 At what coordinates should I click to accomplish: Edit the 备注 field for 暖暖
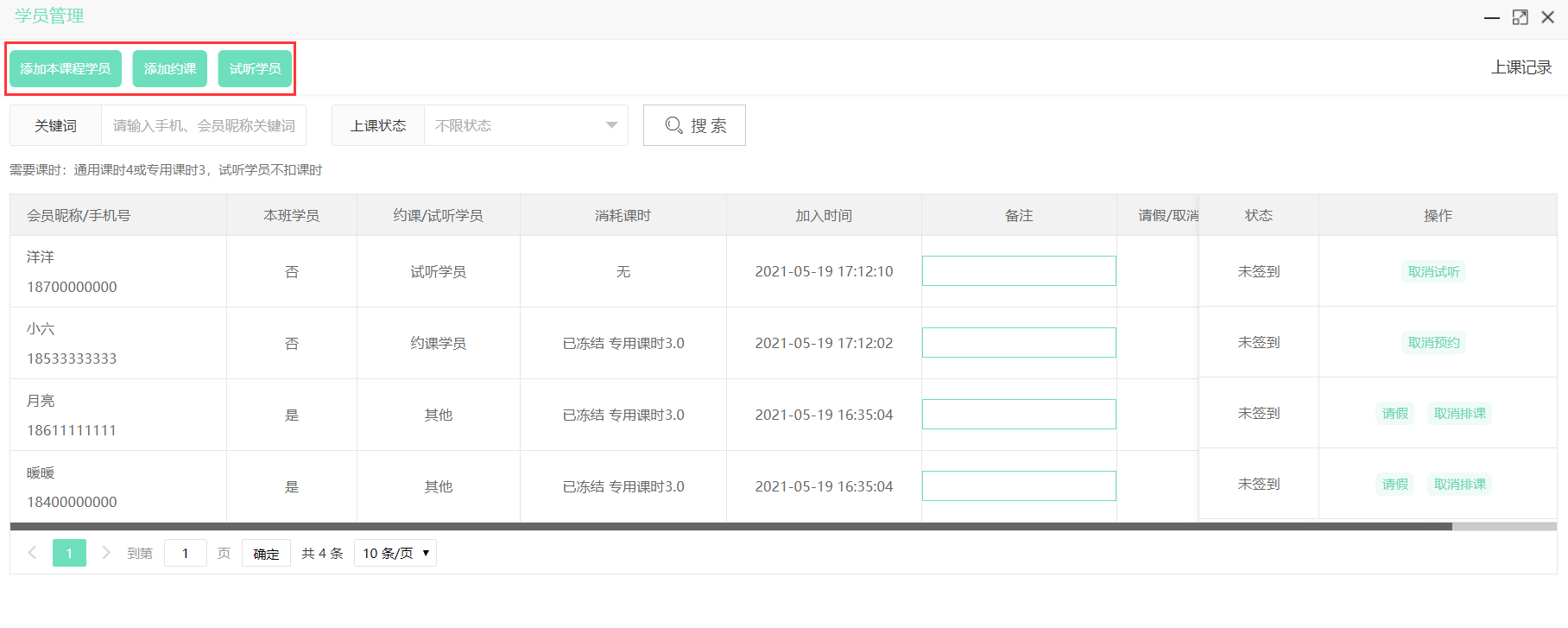[x=1019, y=485]
